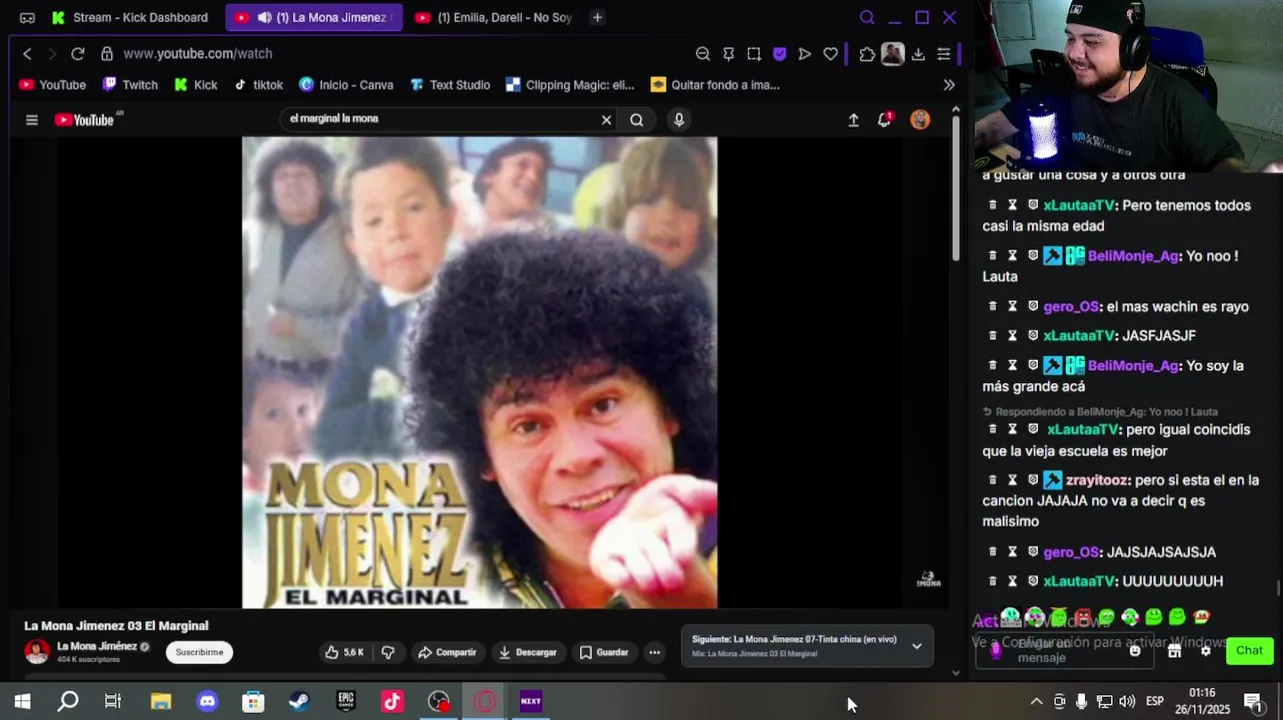Open the YouTube notifications bell
Image resolution: width=1283 pixels, height=720 pixels.
[885, 120]
